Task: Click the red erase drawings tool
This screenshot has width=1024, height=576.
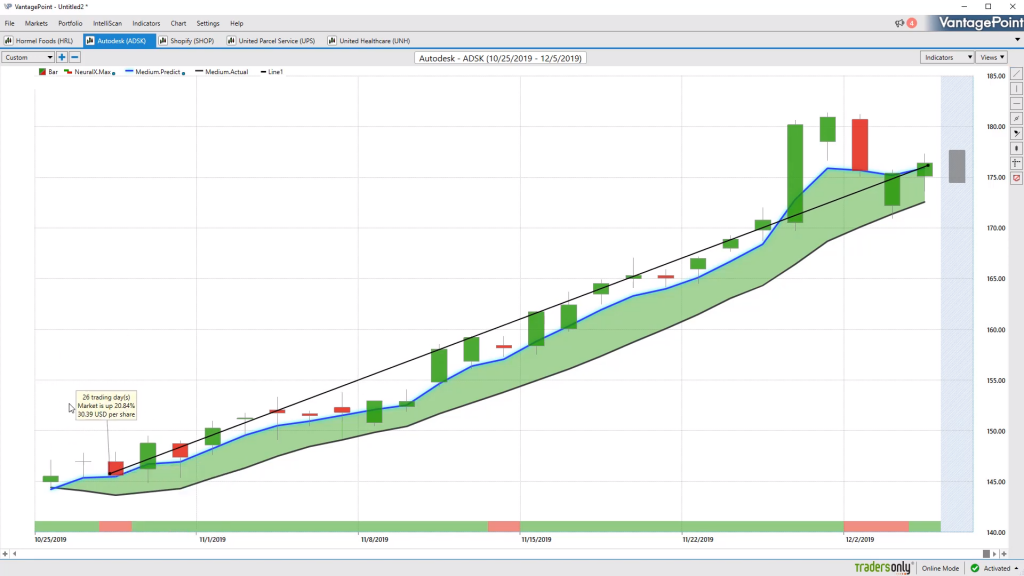Action: click(x=1016, y=178)
